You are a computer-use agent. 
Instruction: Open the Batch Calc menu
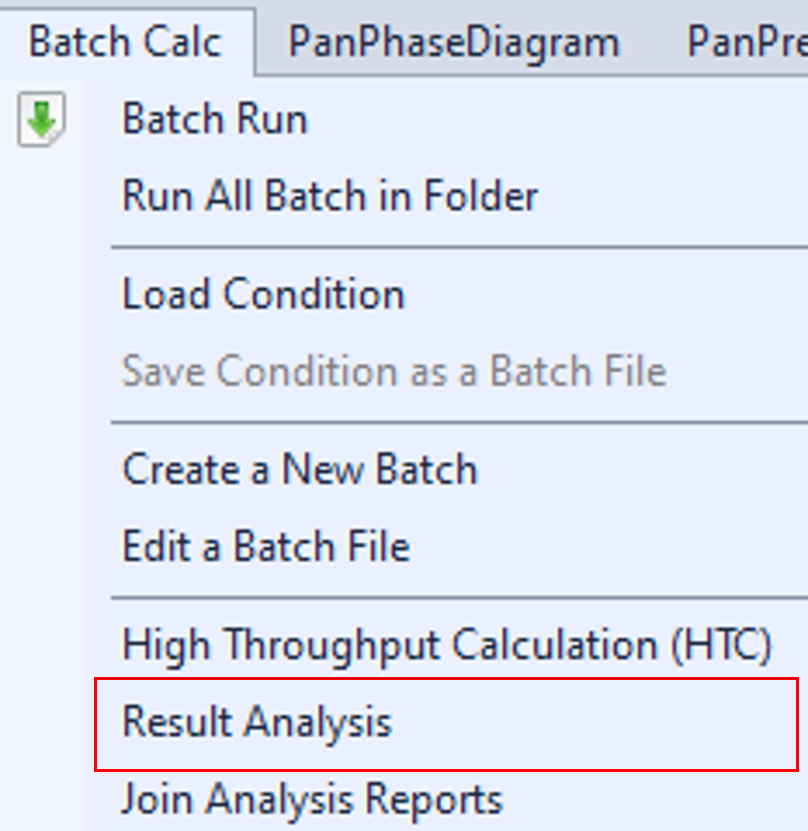pyautogui.click(x=125, y=43)
